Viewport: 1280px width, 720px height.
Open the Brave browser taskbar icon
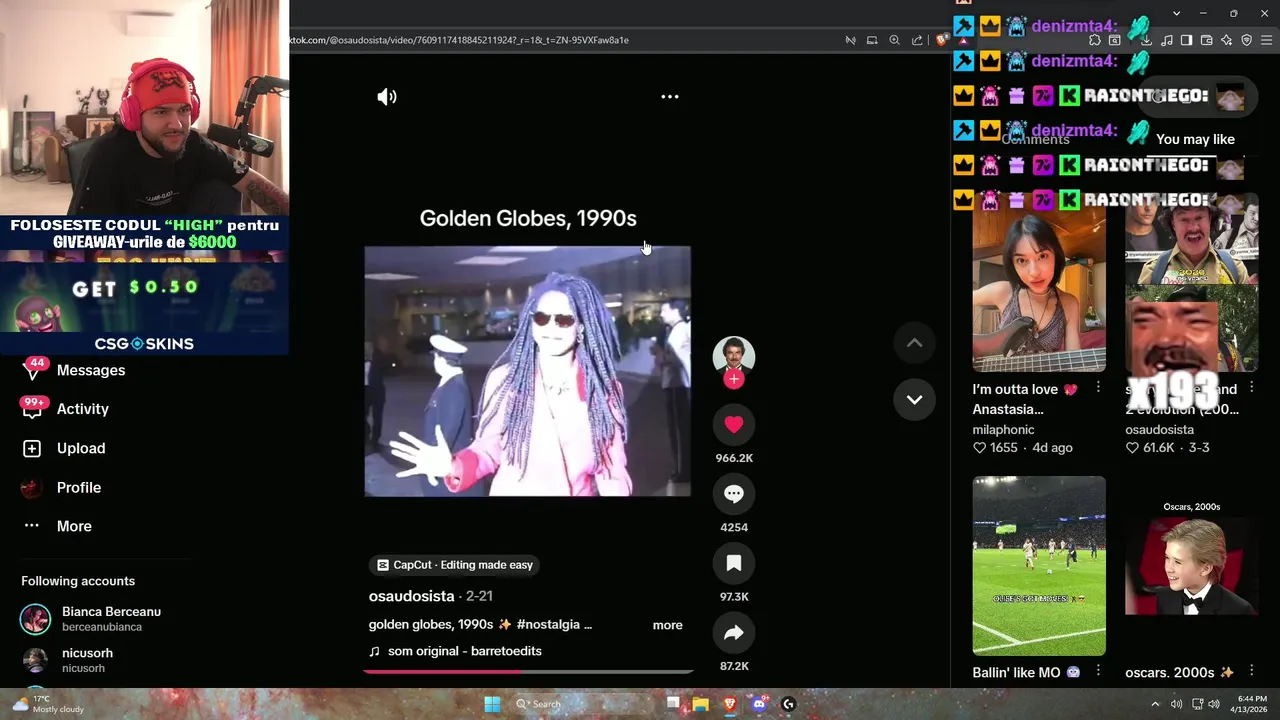[730, 704]
